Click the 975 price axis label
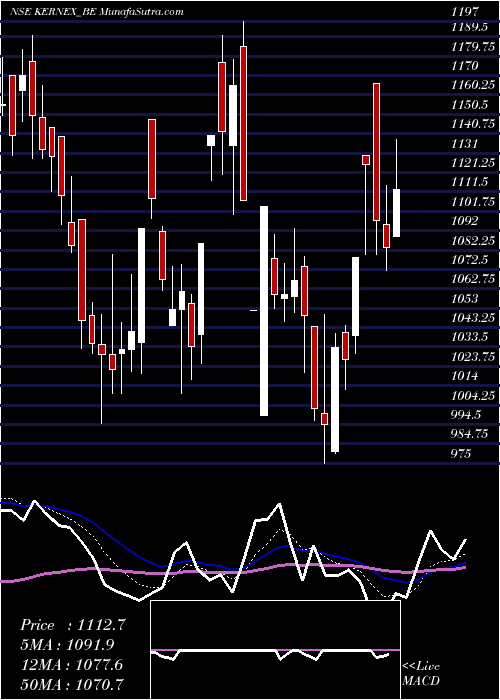Viewport: 500px width, 700px height. pyautogui.click(x=463, y=454)
